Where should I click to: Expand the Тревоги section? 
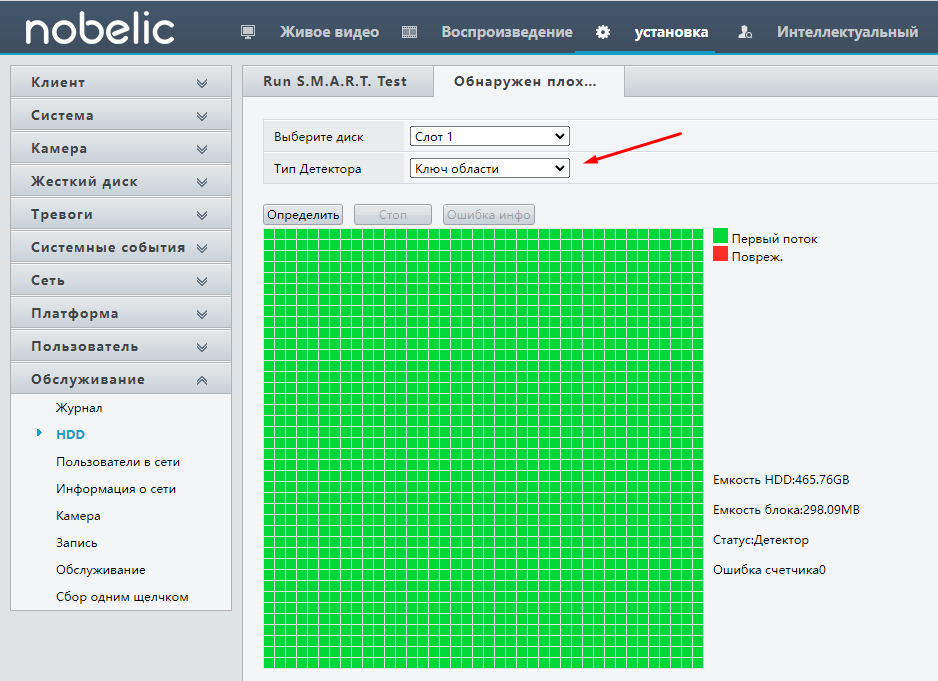tap(121, 214)
